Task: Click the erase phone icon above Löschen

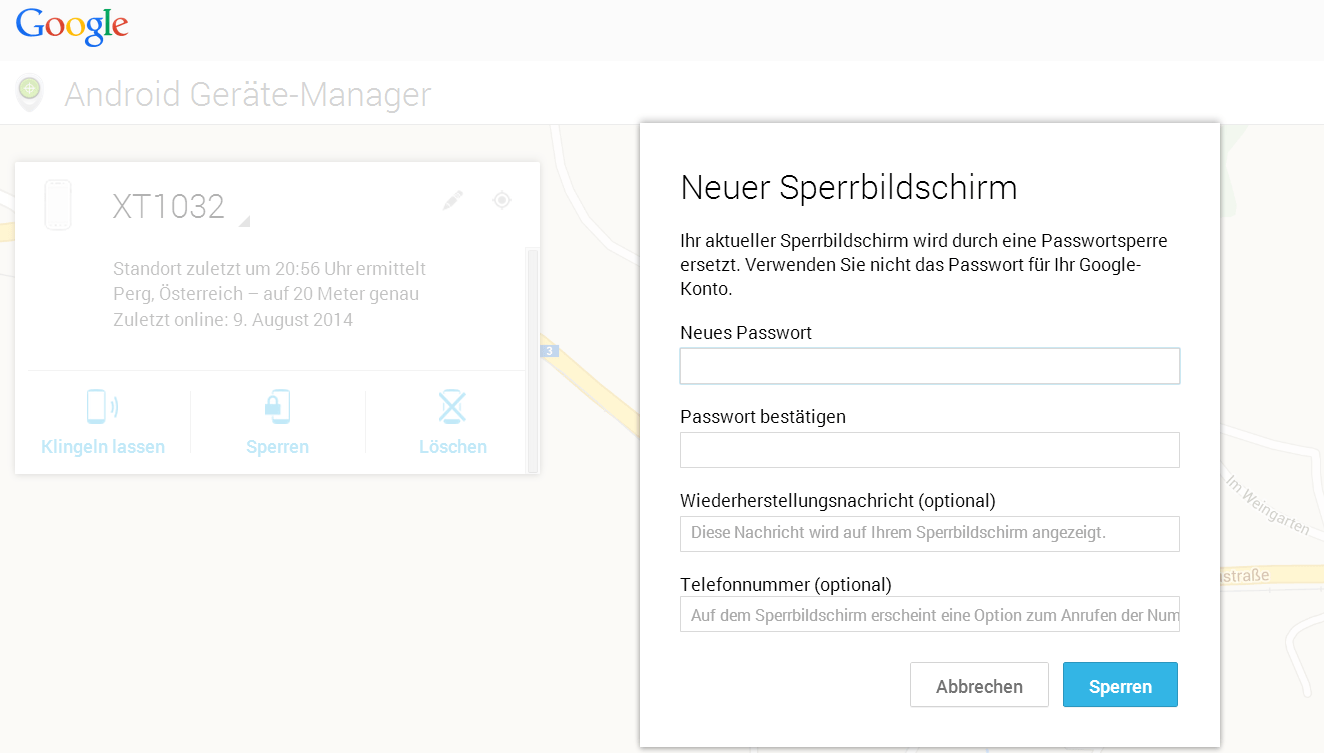Action: (x=453, y=407)
